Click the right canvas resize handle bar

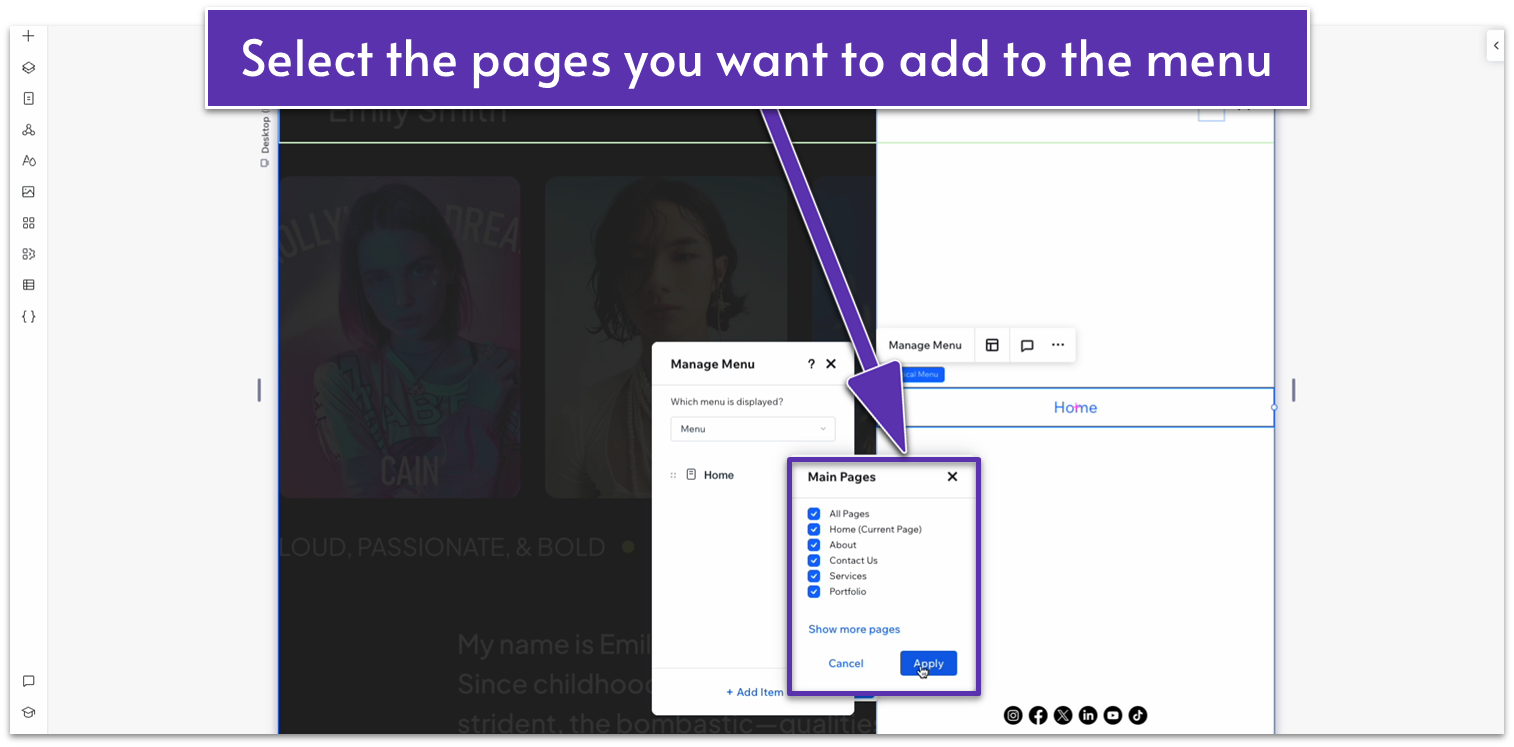[x=1294, y=390]
